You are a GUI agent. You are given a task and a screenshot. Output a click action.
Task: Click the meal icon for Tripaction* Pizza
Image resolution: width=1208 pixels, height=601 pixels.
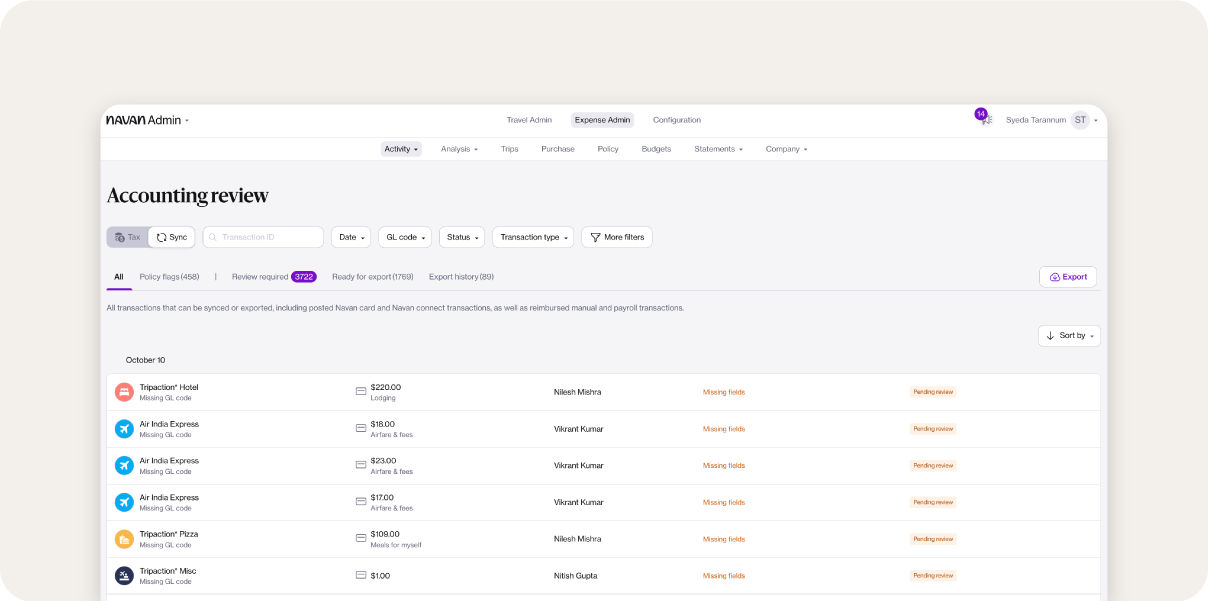pos(124,539)
